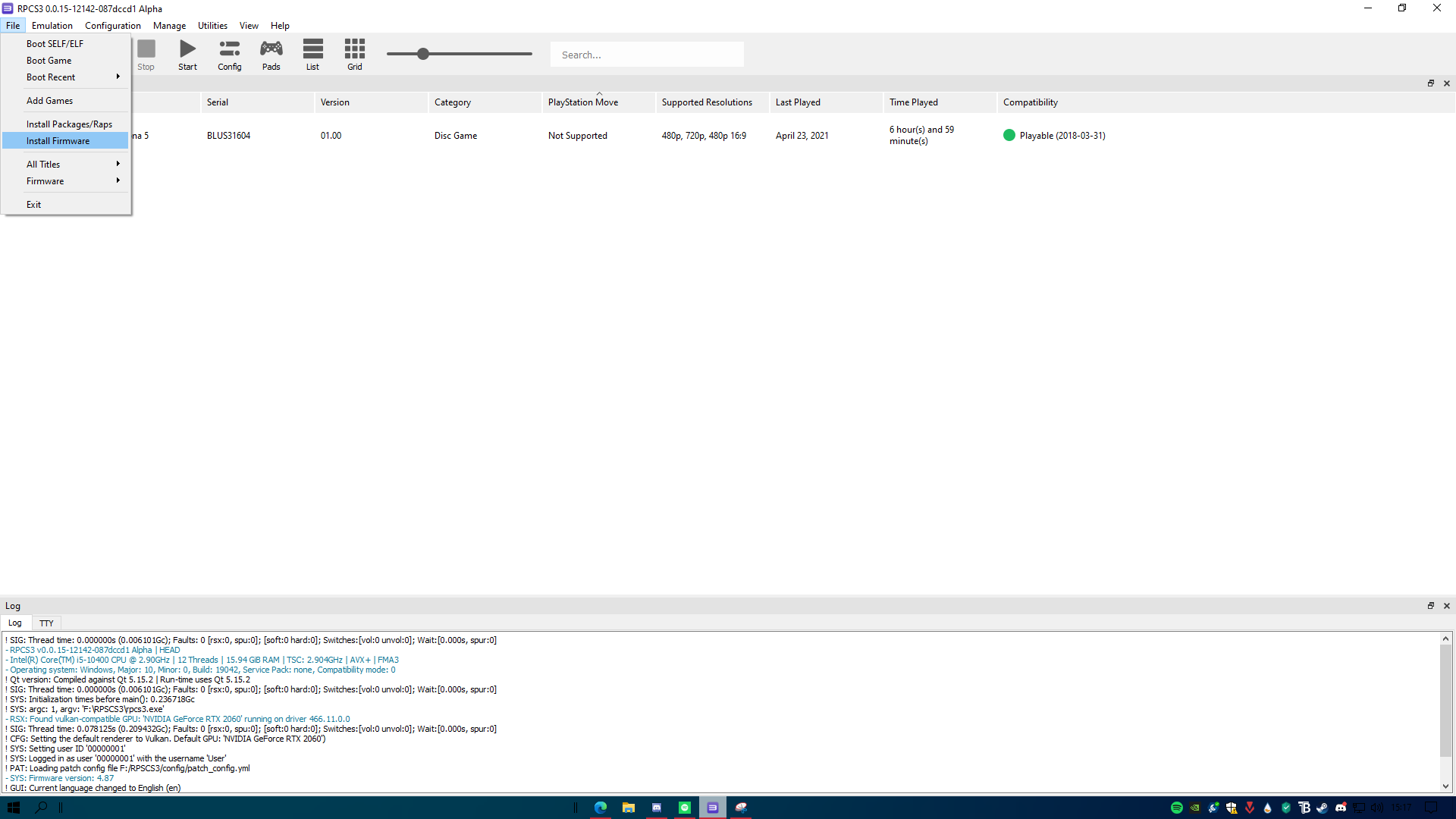The width and height of the screenshot is (1456, 819).
Task: Choose Install Packages/Raps entry
Action: pos(66,124)
